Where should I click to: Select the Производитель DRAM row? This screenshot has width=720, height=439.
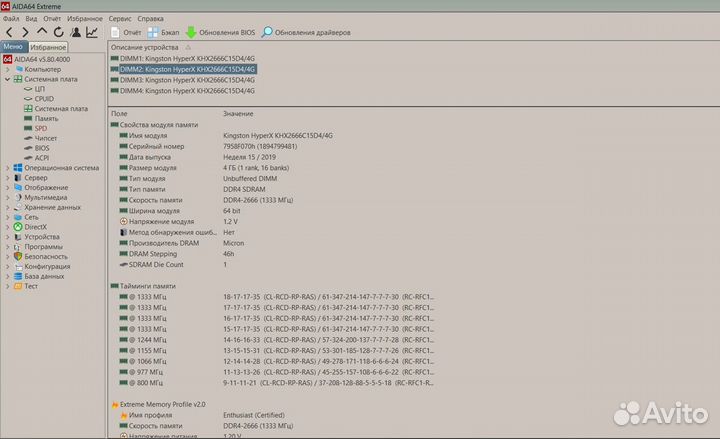pos(182,243)
